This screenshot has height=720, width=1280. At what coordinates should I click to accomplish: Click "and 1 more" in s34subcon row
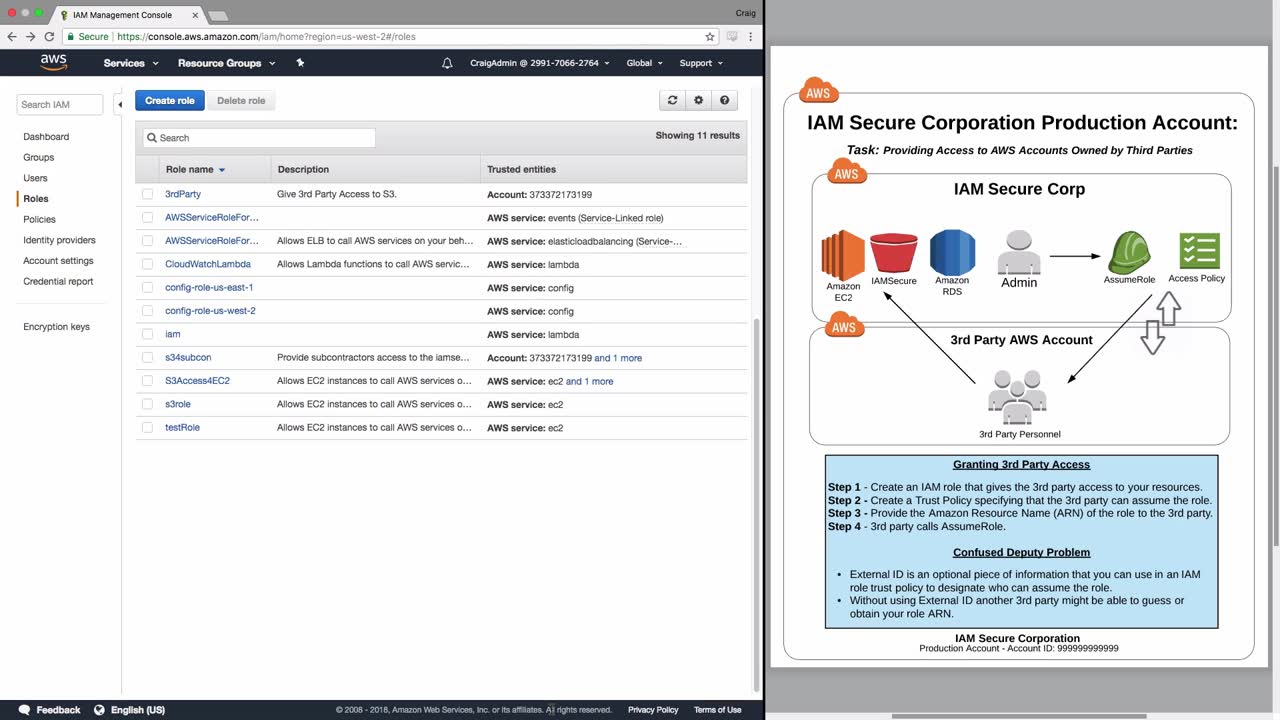pyautogui.click(x=618, y=358)
